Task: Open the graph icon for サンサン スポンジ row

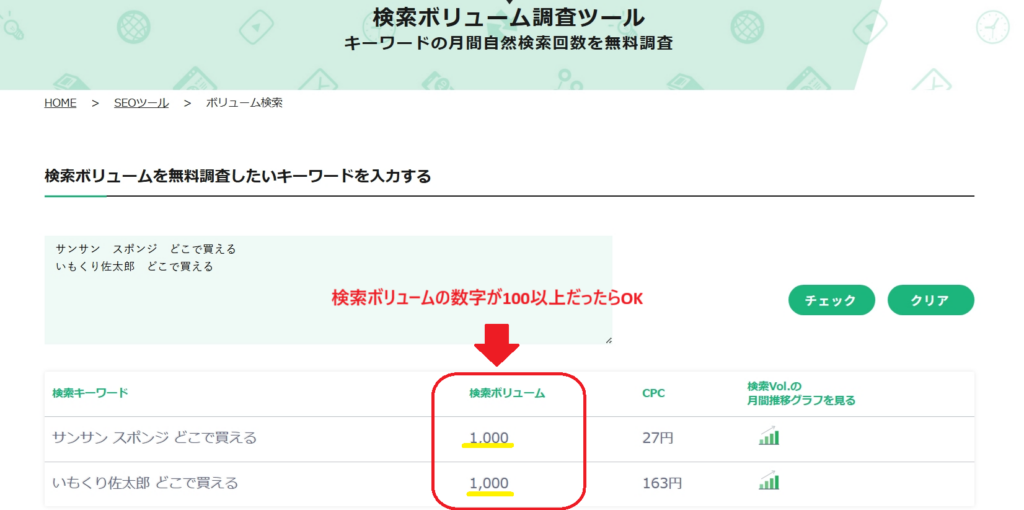Action: tap(768, 436)
